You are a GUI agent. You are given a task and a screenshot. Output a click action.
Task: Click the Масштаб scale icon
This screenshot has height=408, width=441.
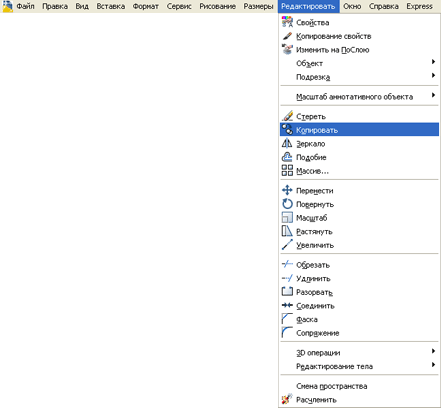pyautogui.click(x=287, y=218)
